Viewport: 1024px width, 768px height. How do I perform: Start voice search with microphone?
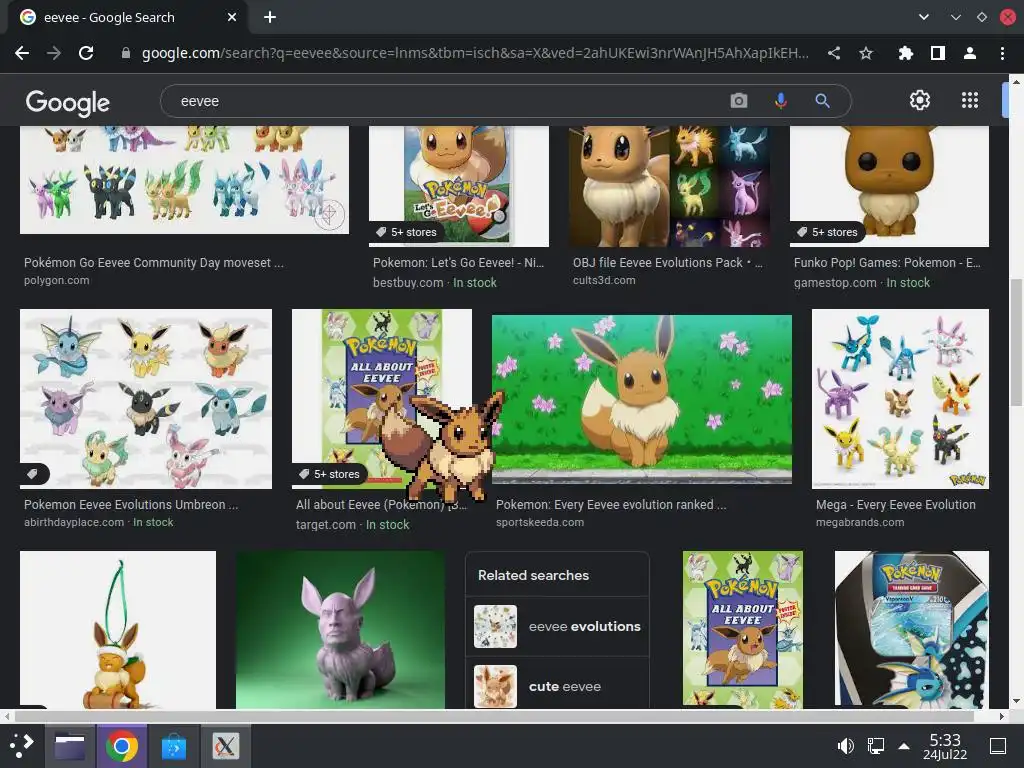pyautogui.click(x=780, y=101)
